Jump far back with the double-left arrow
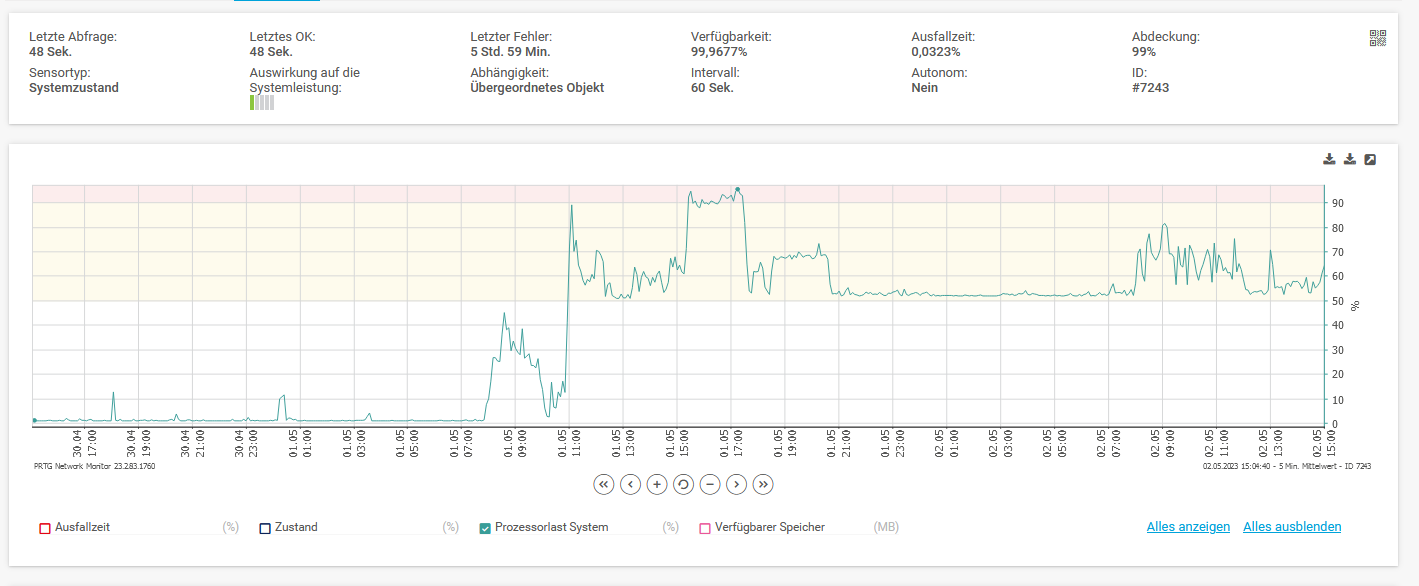1419x586 pixels. point(603,484)
